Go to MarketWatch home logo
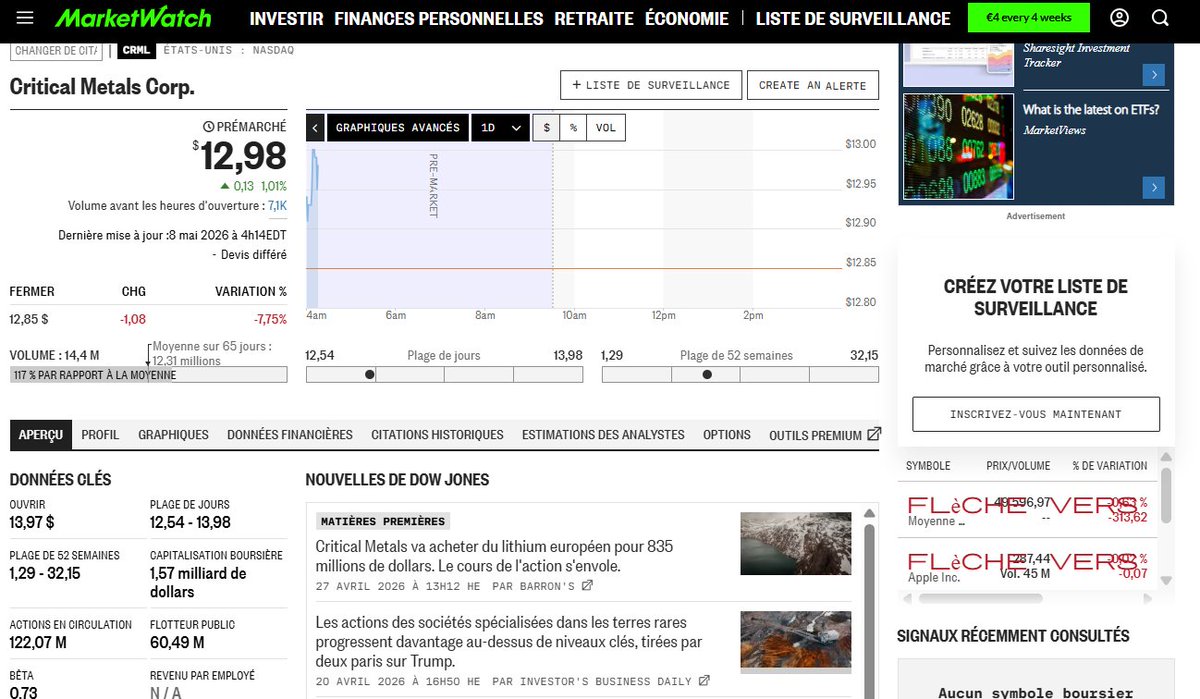The image size is (1200, 699). pos(133,18)
